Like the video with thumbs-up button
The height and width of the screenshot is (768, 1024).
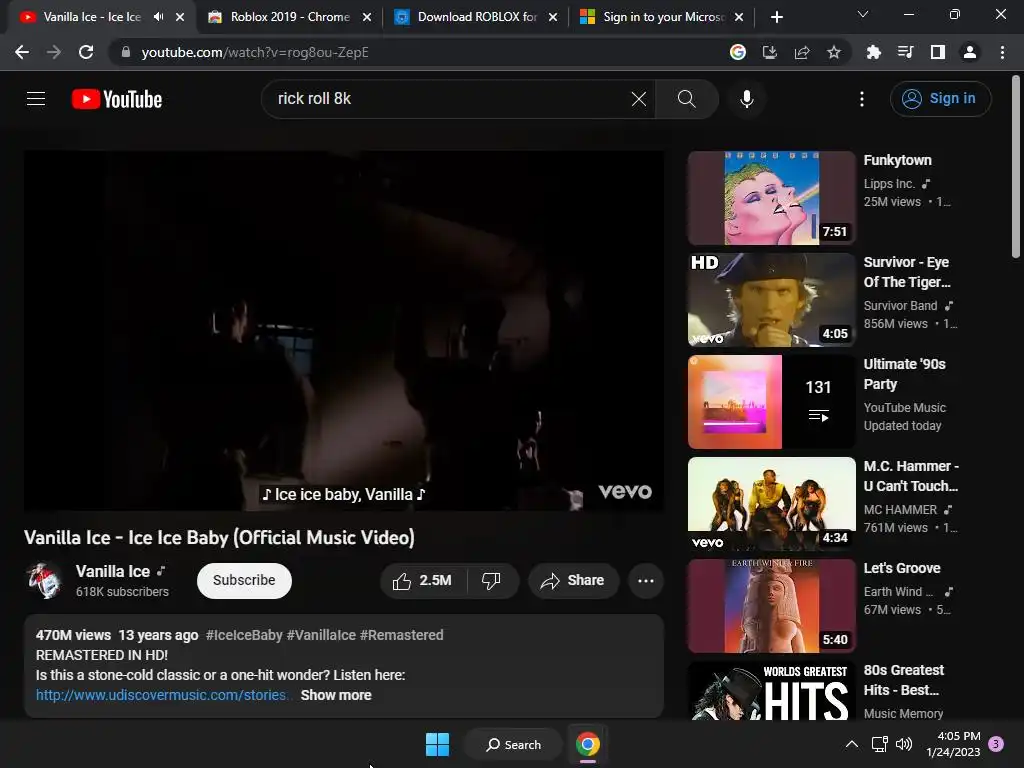point(423,581)
